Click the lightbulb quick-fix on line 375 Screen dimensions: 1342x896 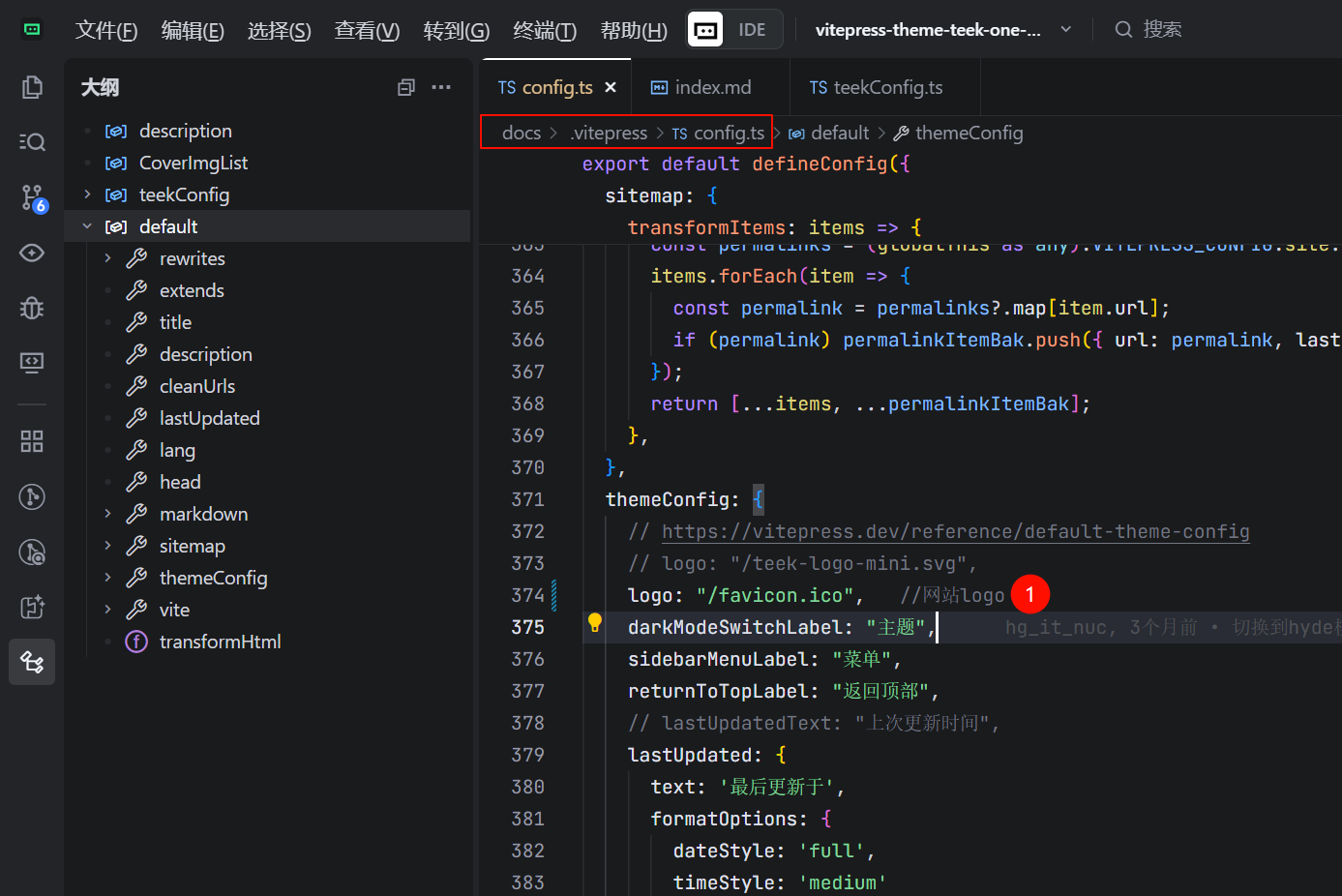click(594, 622)
